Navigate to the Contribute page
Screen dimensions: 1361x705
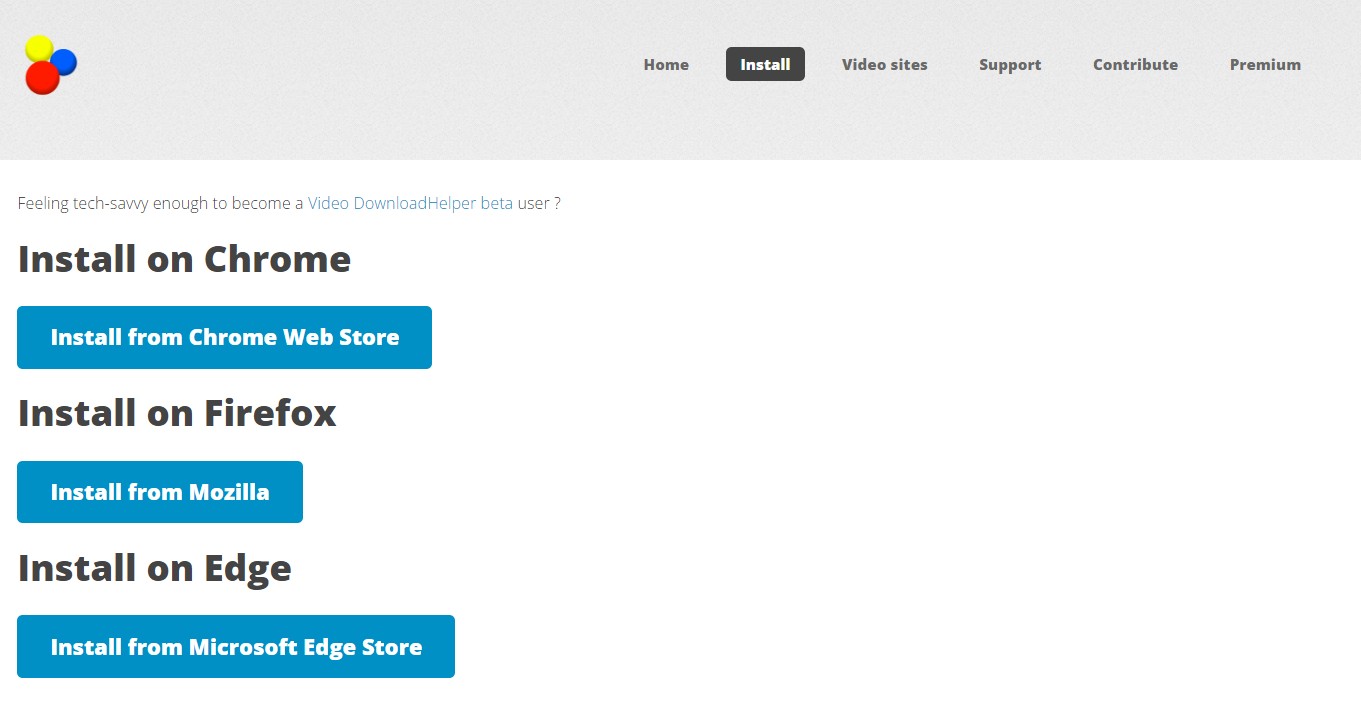pos(1135,64)
